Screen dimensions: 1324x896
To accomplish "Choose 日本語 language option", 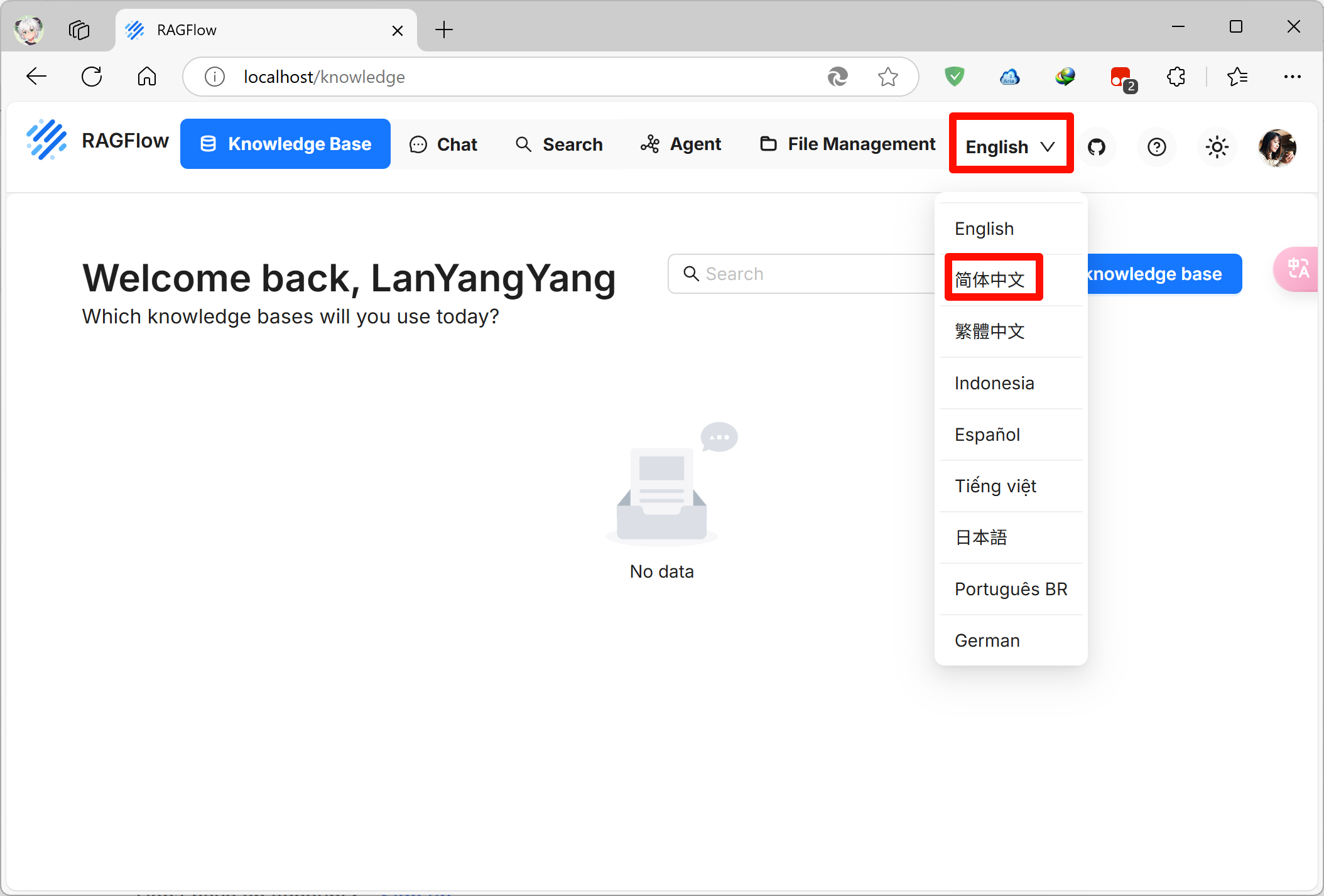I will point(981,537).
